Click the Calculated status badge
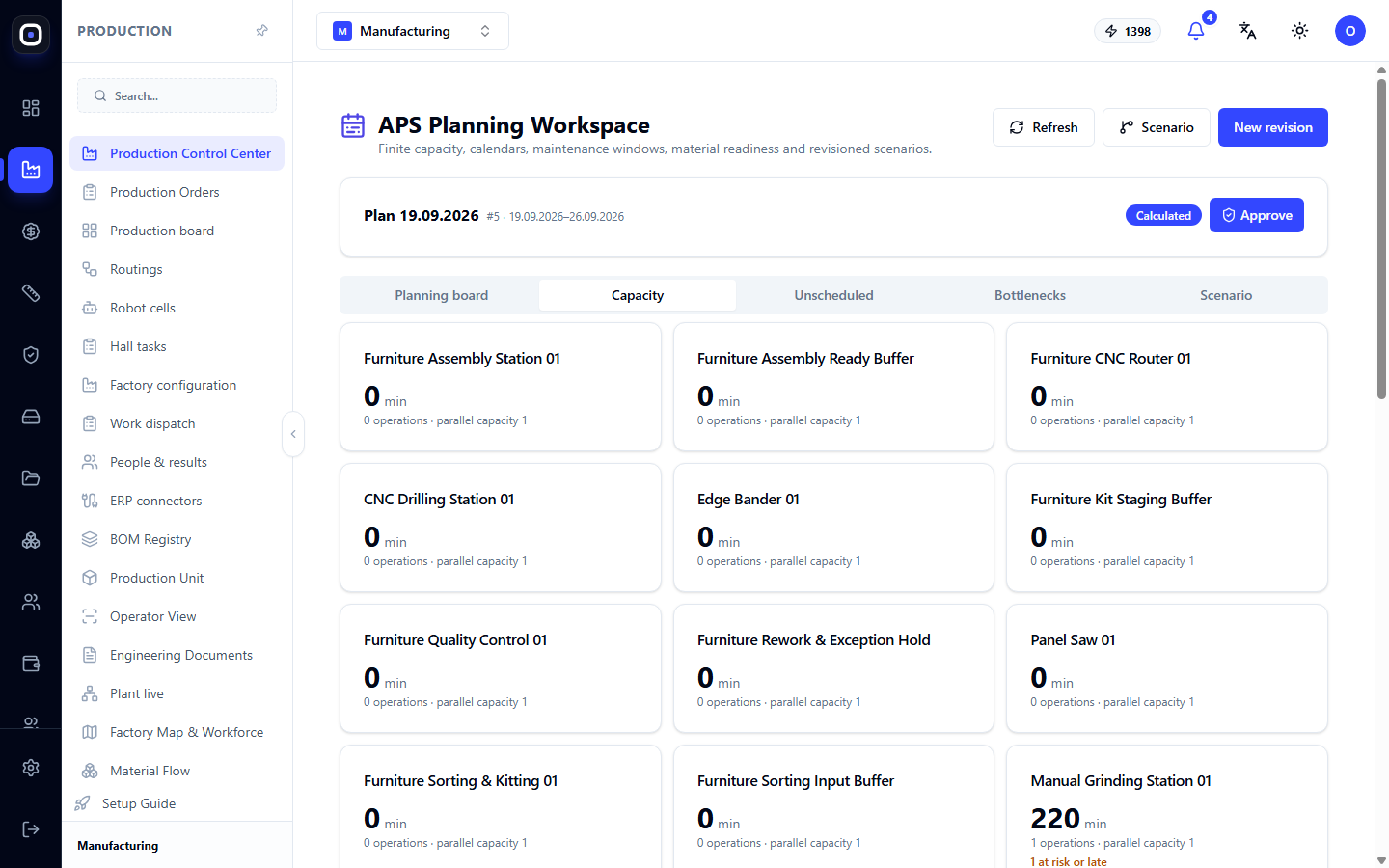The width and height of the screenshot is (1389, 868). [x=1163, y=215]
